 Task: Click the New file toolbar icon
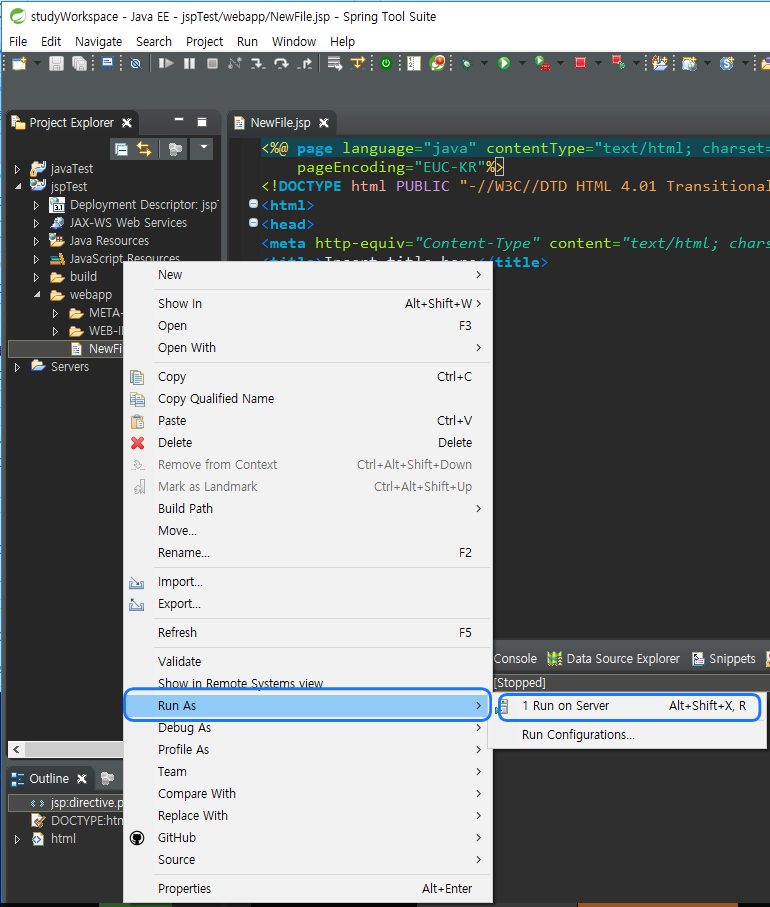19,63
